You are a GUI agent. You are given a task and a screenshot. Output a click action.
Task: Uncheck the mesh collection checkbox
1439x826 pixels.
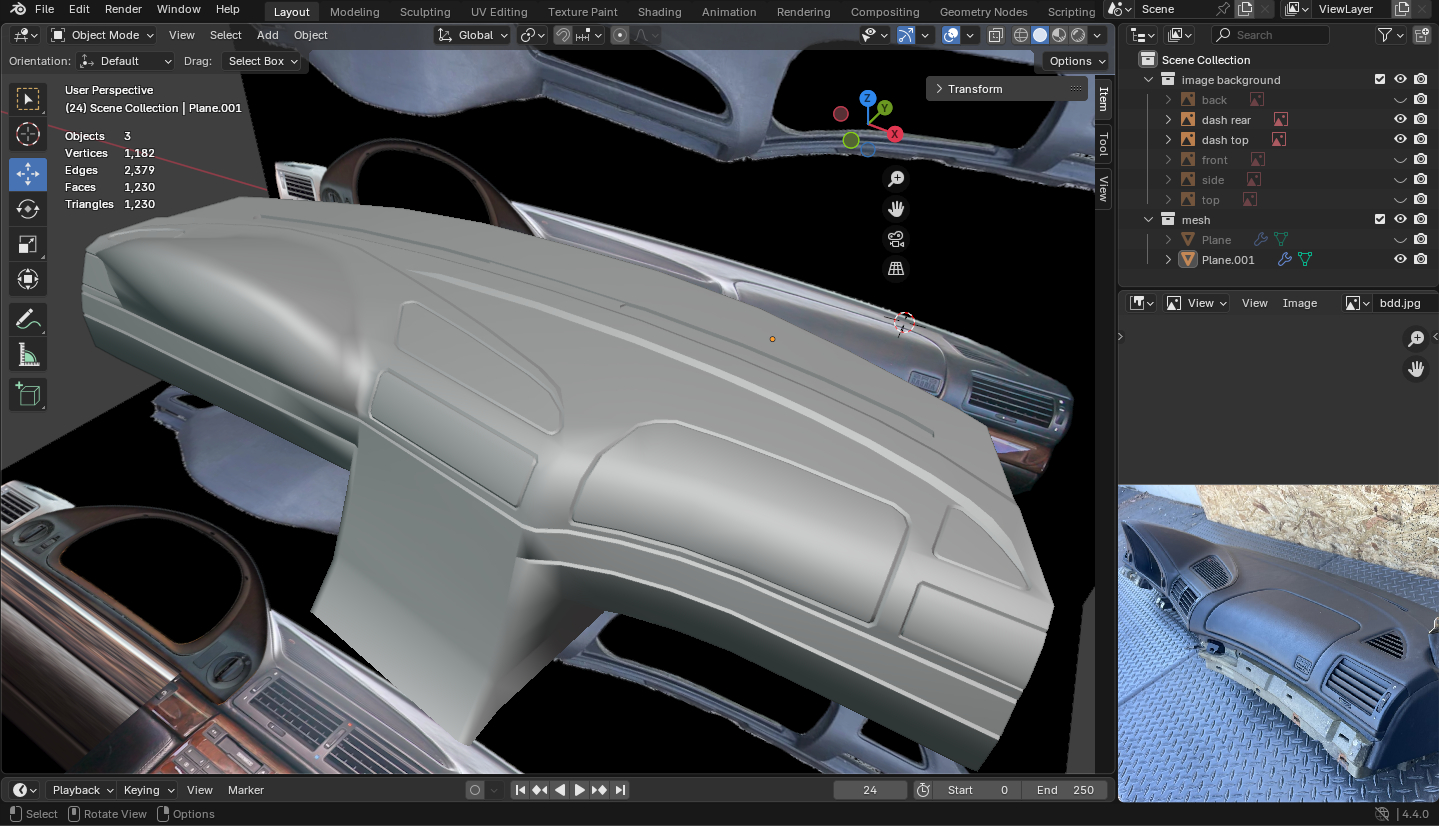click(1380, 220)
